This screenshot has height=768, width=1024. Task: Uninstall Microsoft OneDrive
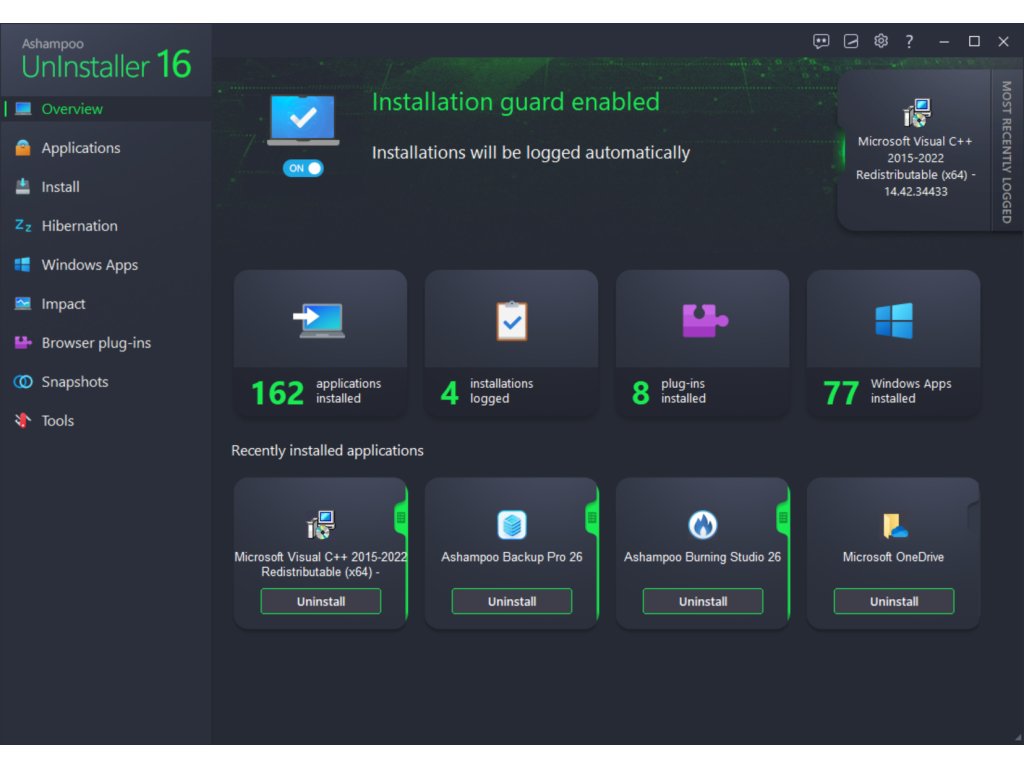click(x=894, y=601)
